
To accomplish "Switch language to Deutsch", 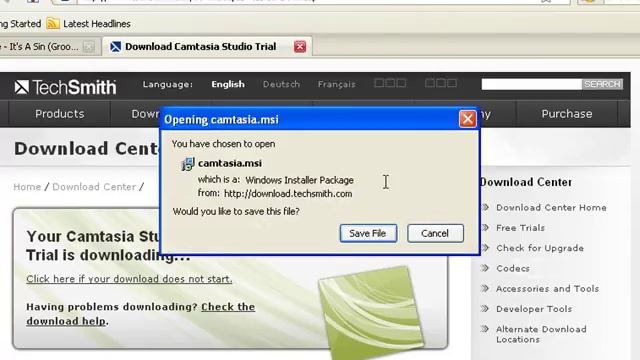I will pyautogui.click(x=281, y=84).
